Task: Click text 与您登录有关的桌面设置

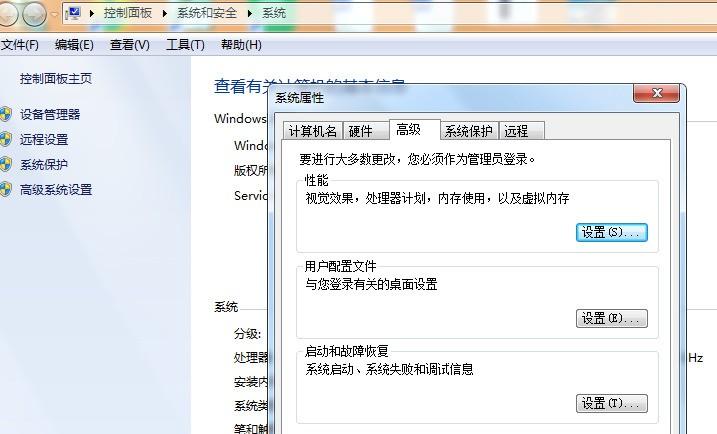Action: 371,284
